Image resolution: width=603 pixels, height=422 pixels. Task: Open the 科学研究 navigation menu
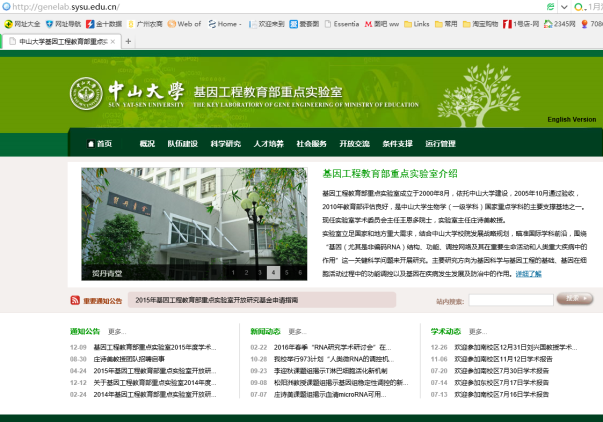pos(225,144)
